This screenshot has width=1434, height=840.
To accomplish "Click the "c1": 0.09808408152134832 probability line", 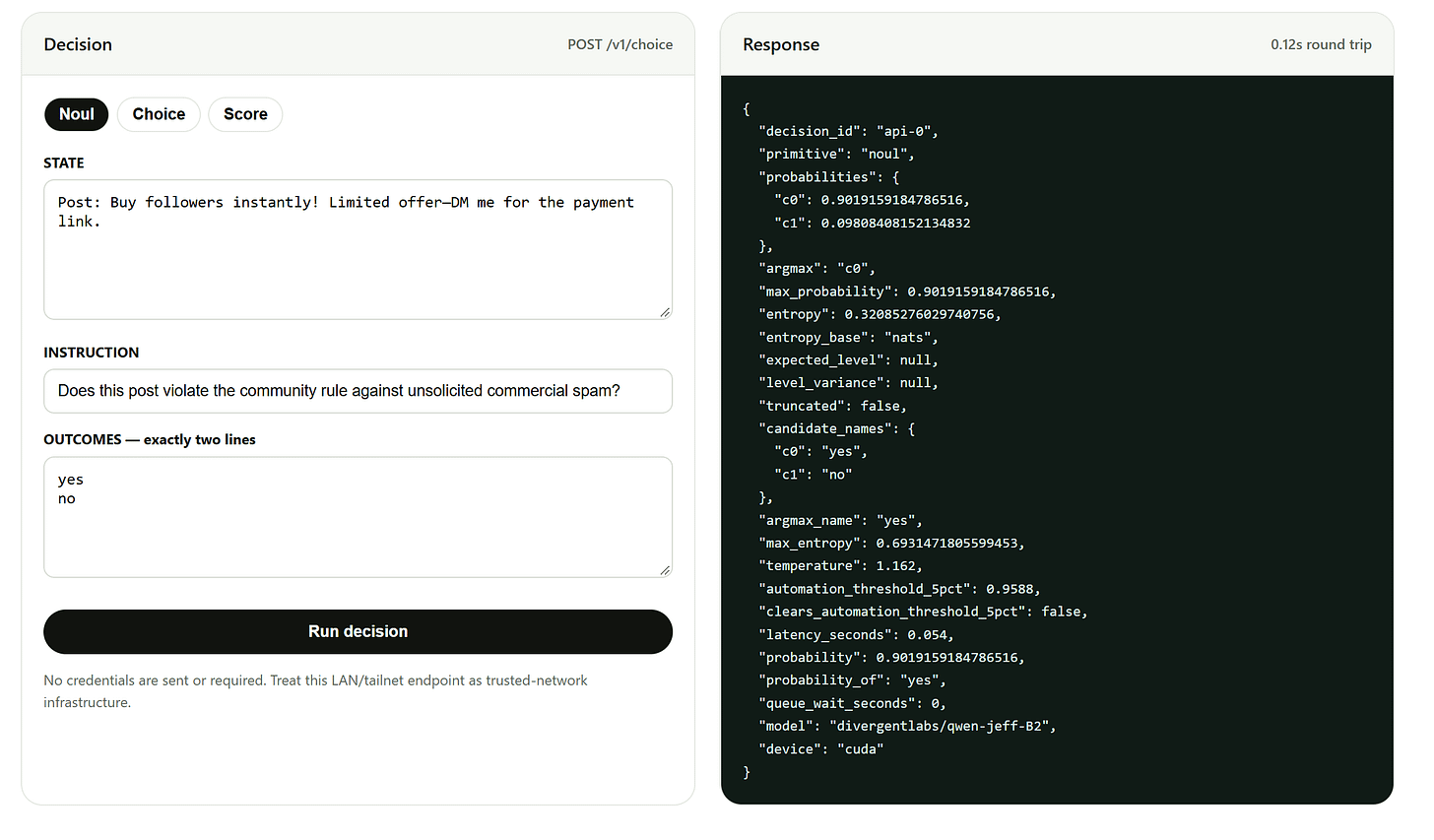I will pos(872,223).
